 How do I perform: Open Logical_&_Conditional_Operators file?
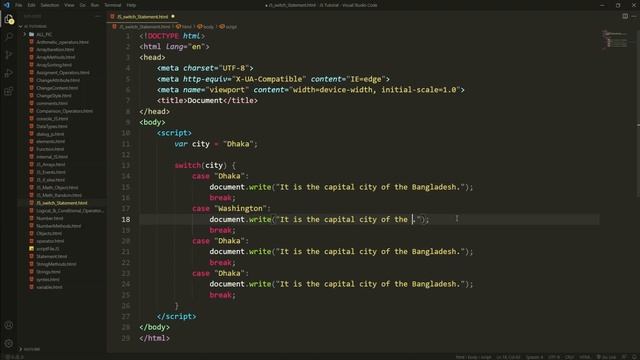tap(69, 211)
